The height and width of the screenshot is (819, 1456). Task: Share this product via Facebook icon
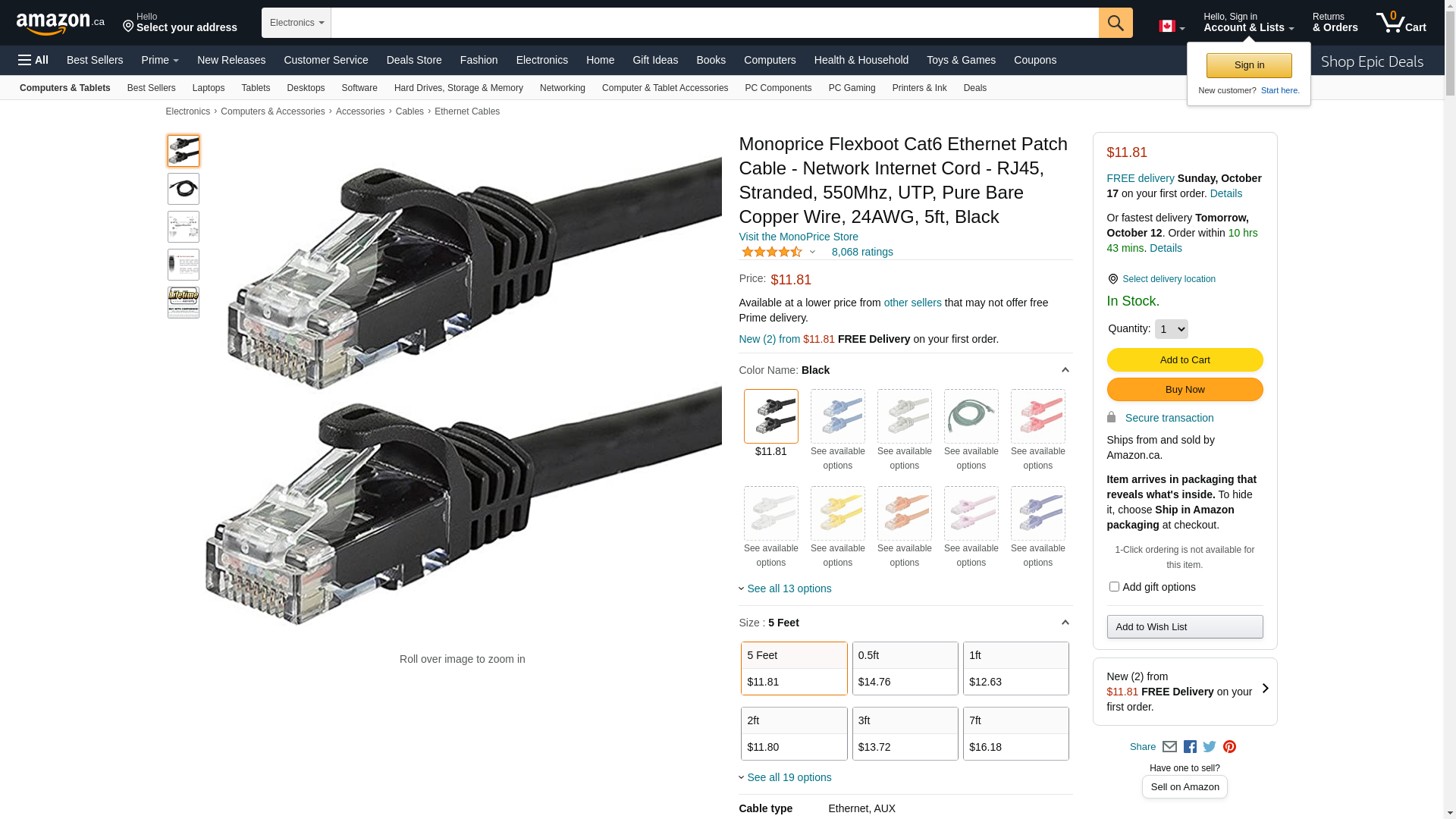point(1190,747)
